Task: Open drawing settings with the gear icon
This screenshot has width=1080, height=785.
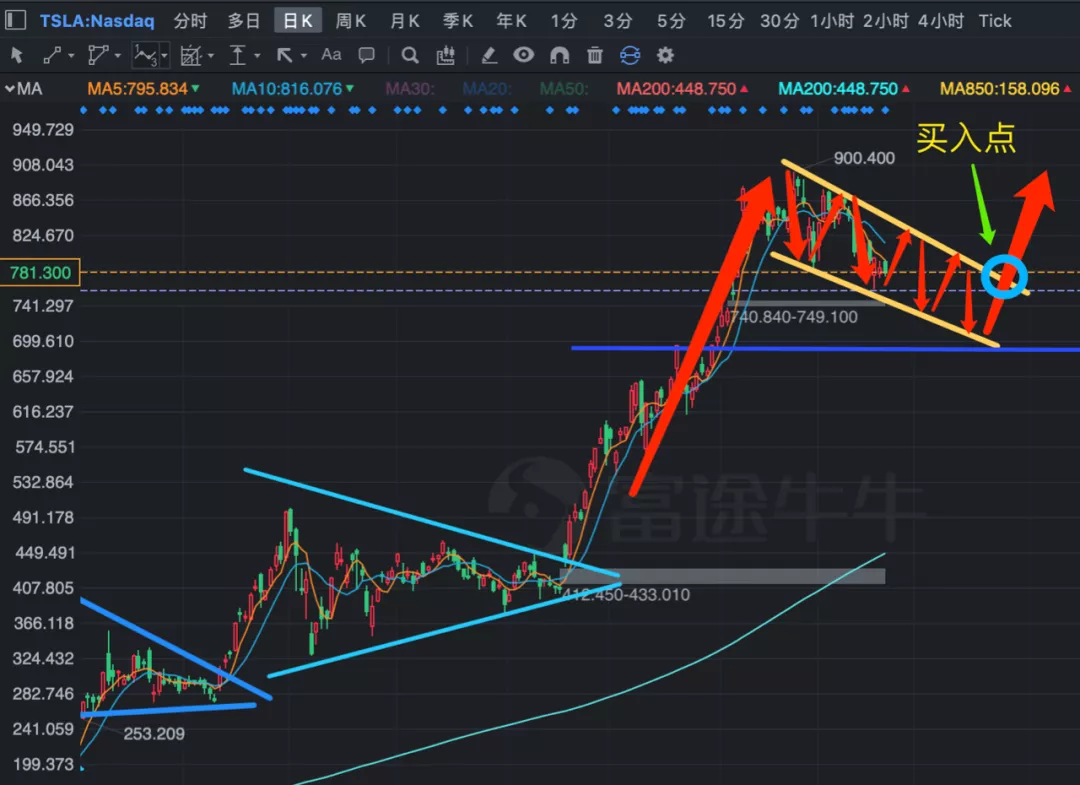Action: coord(665,55)
